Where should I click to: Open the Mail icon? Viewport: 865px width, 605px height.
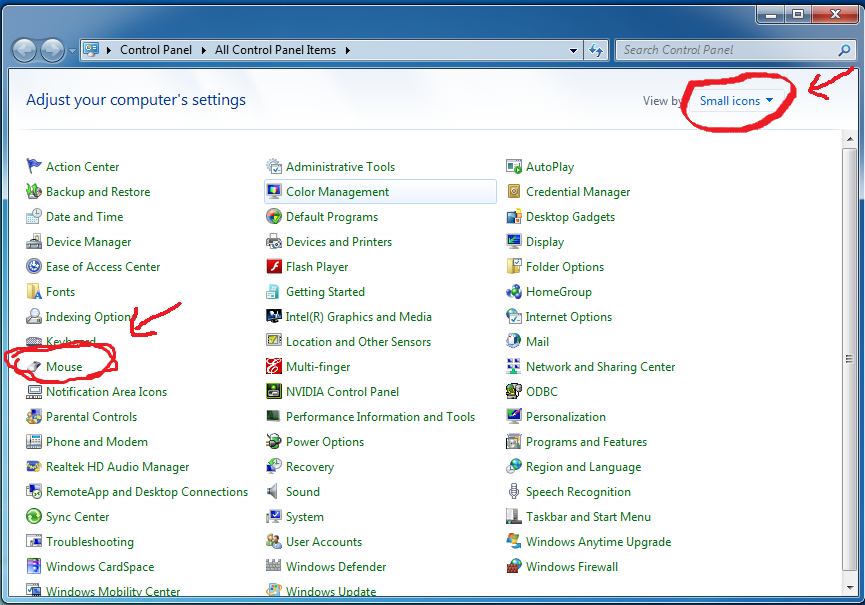(514, 341)
